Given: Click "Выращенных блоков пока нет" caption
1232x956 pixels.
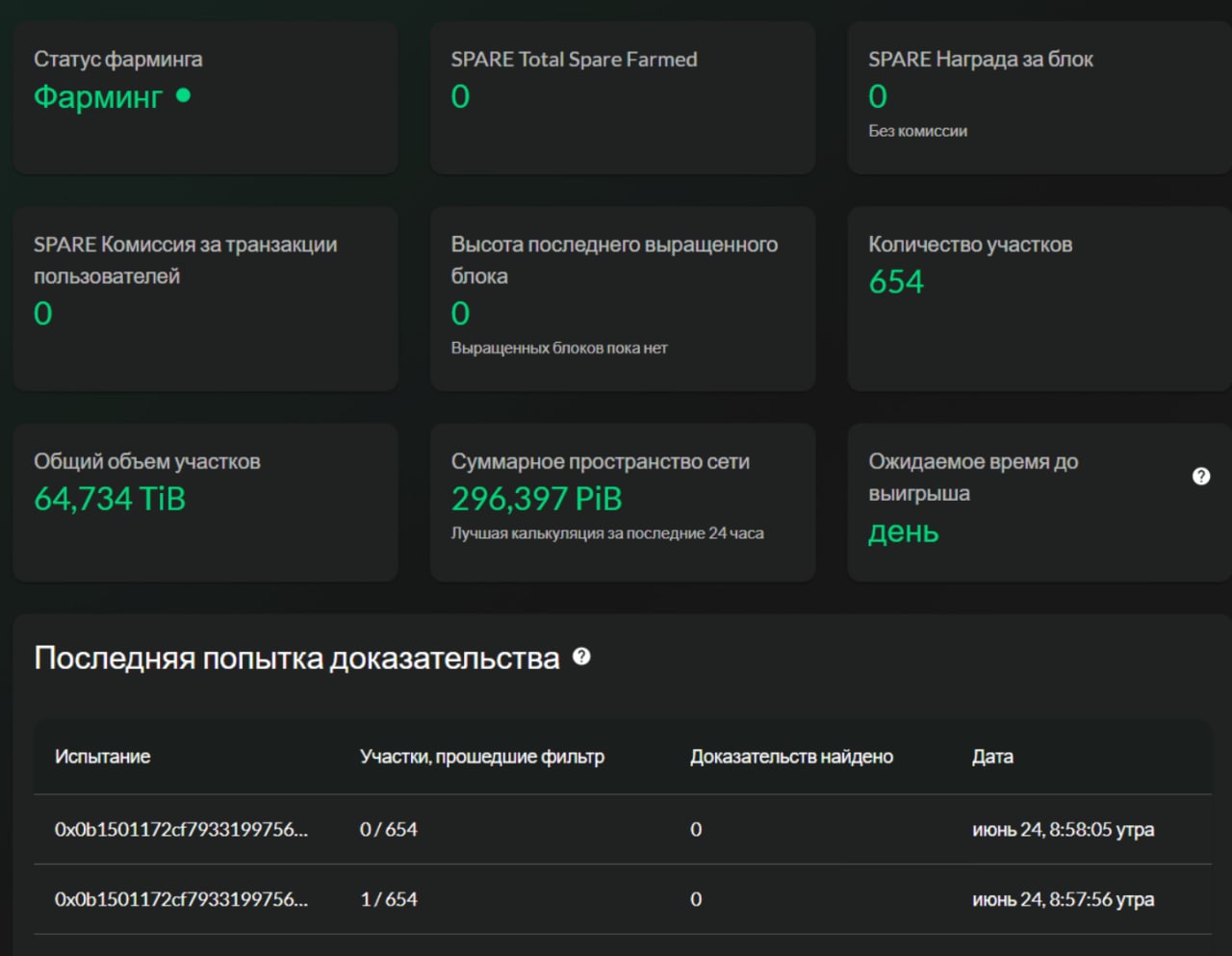Looking at the screenshot, I should click(558, 348).
